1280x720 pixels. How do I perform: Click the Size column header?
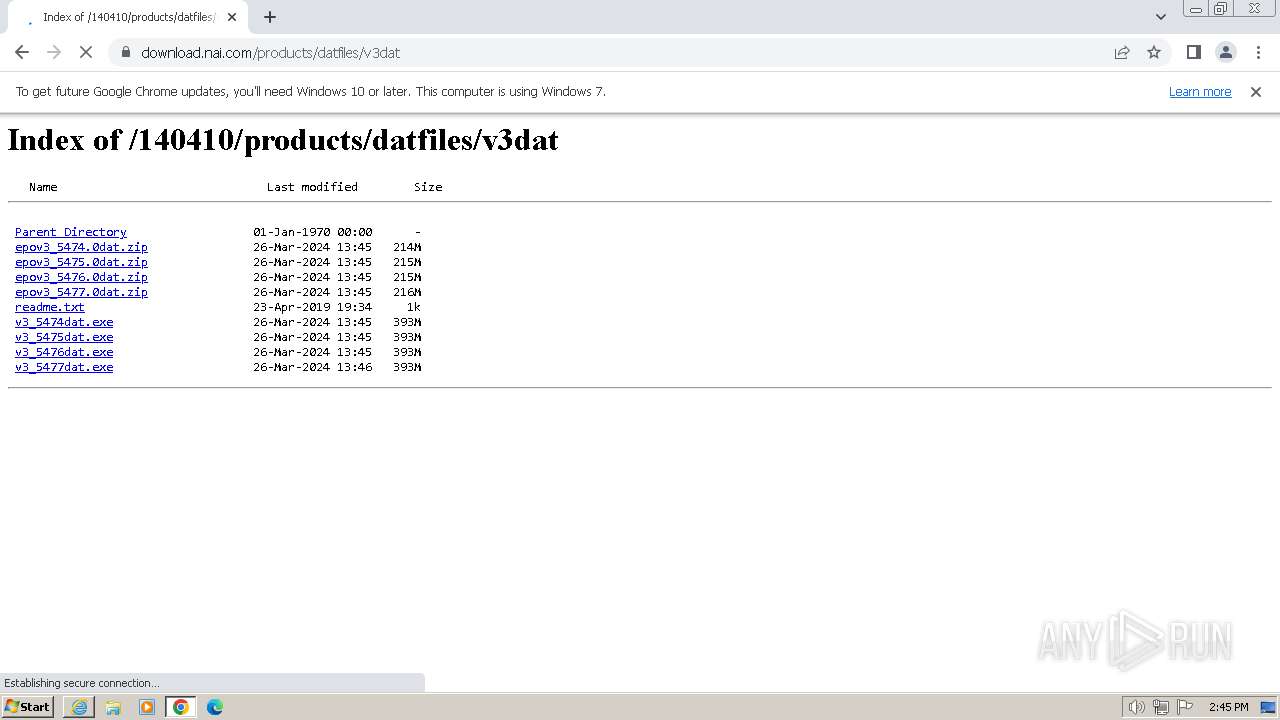428,187
